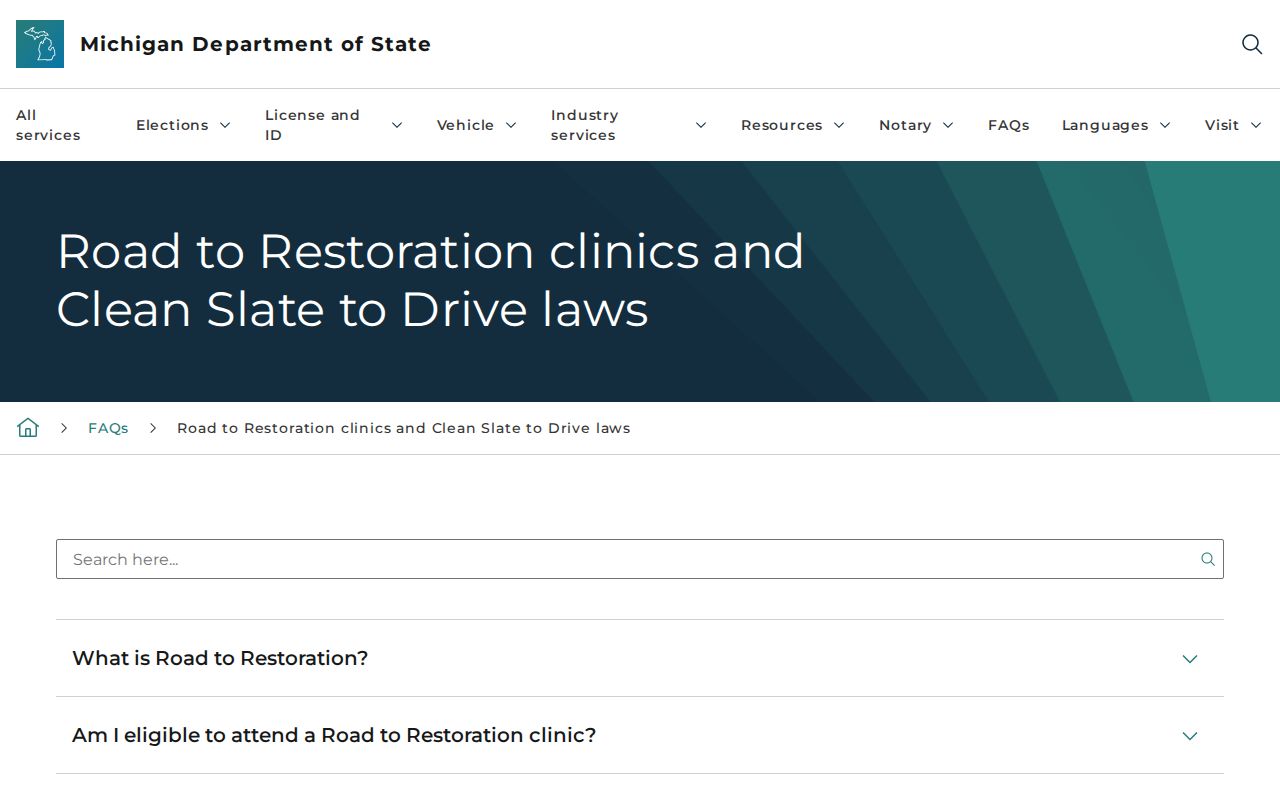This screenshot has height=800, width=1280.
Task: Open the Visit menu
Action: (1233, 125)
